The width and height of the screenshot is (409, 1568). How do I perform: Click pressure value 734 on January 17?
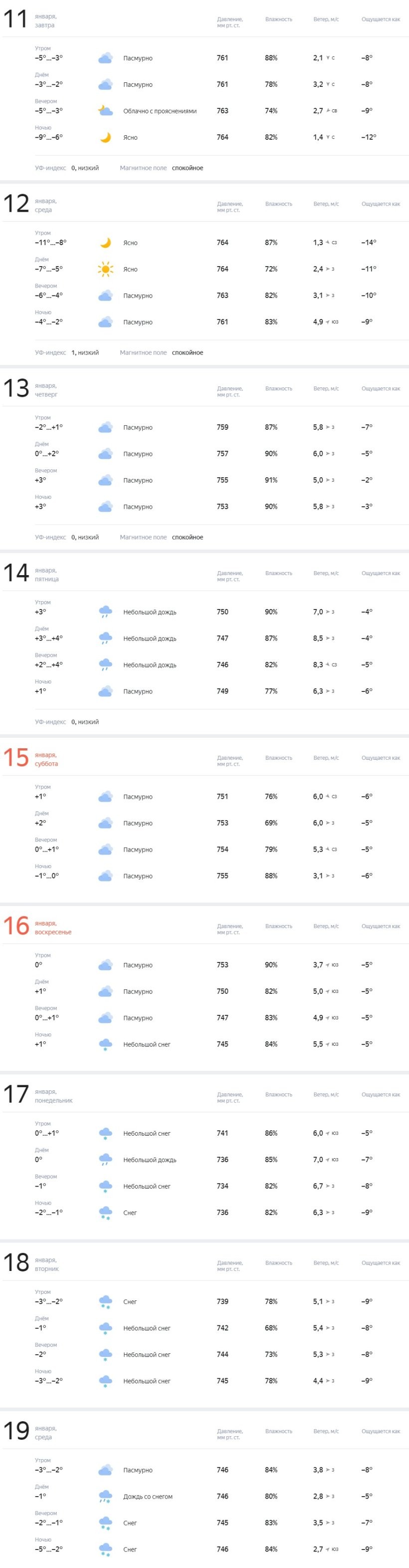point(223,1186)
